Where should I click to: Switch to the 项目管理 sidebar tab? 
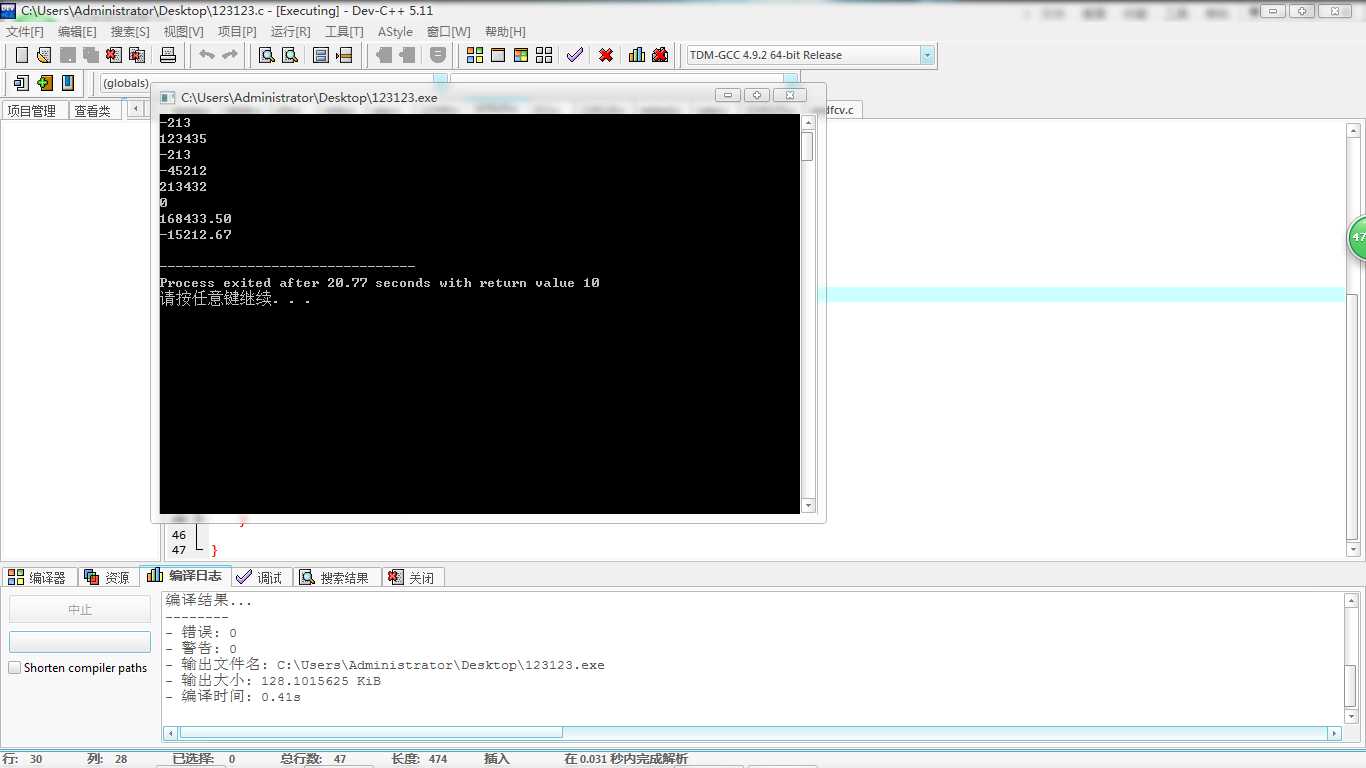[32, 111]
